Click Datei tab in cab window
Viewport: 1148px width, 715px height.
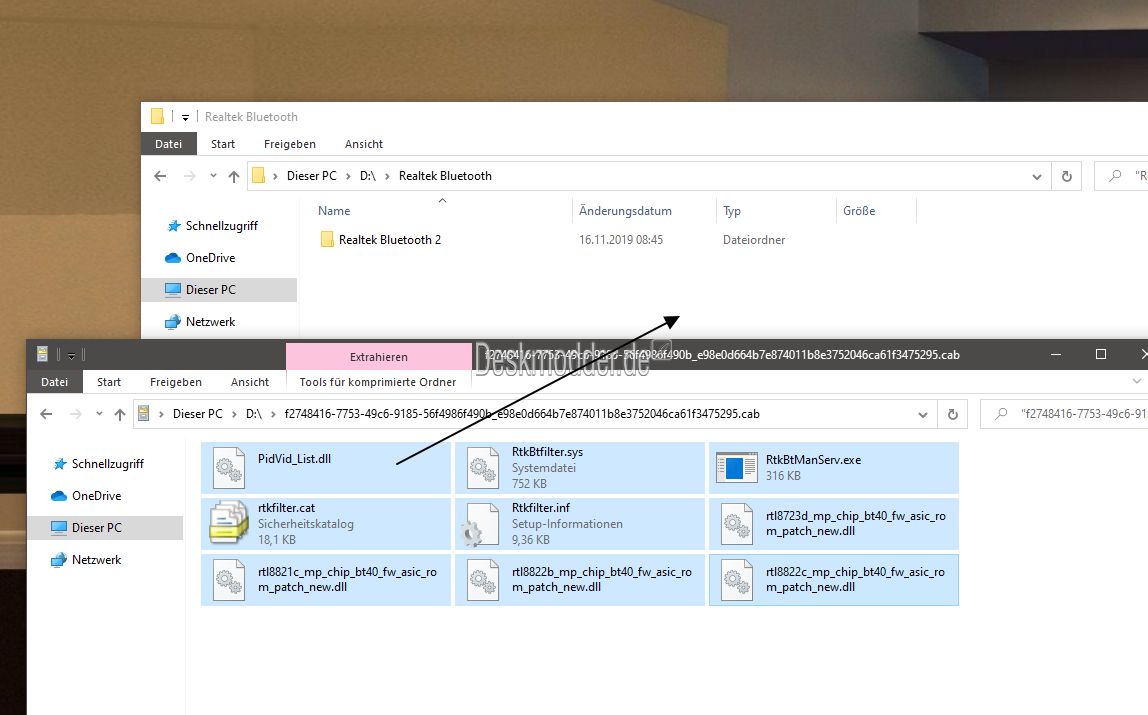[54, 382]
